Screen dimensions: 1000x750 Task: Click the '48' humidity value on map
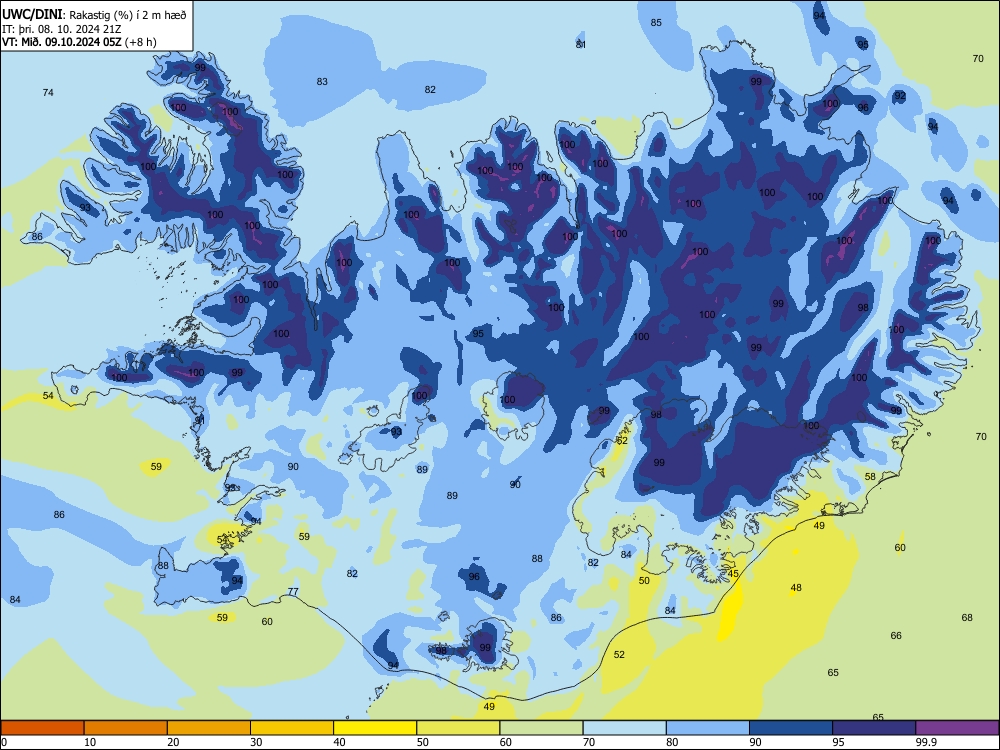(x=796, y=587)
